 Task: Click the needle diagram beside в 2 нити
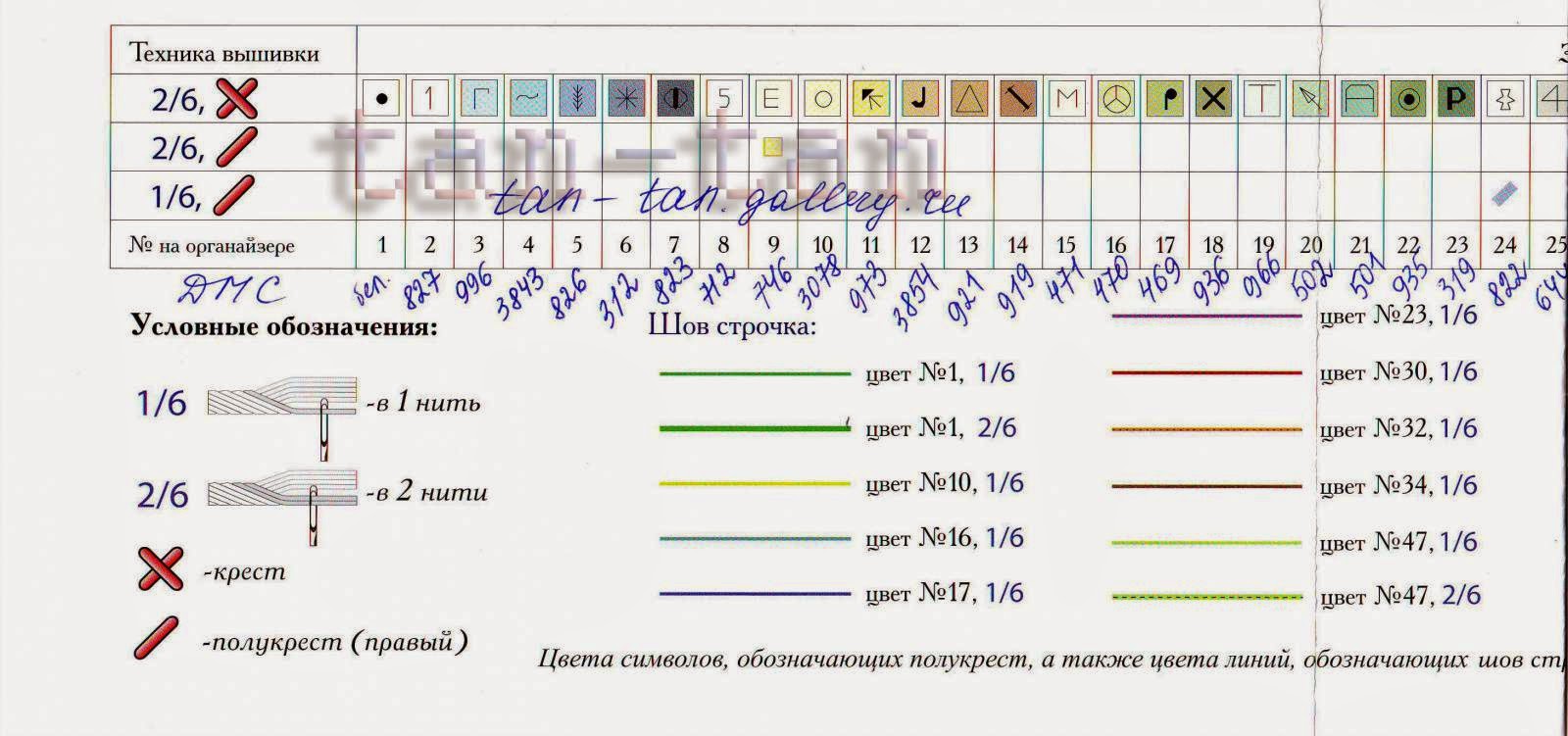283,508
